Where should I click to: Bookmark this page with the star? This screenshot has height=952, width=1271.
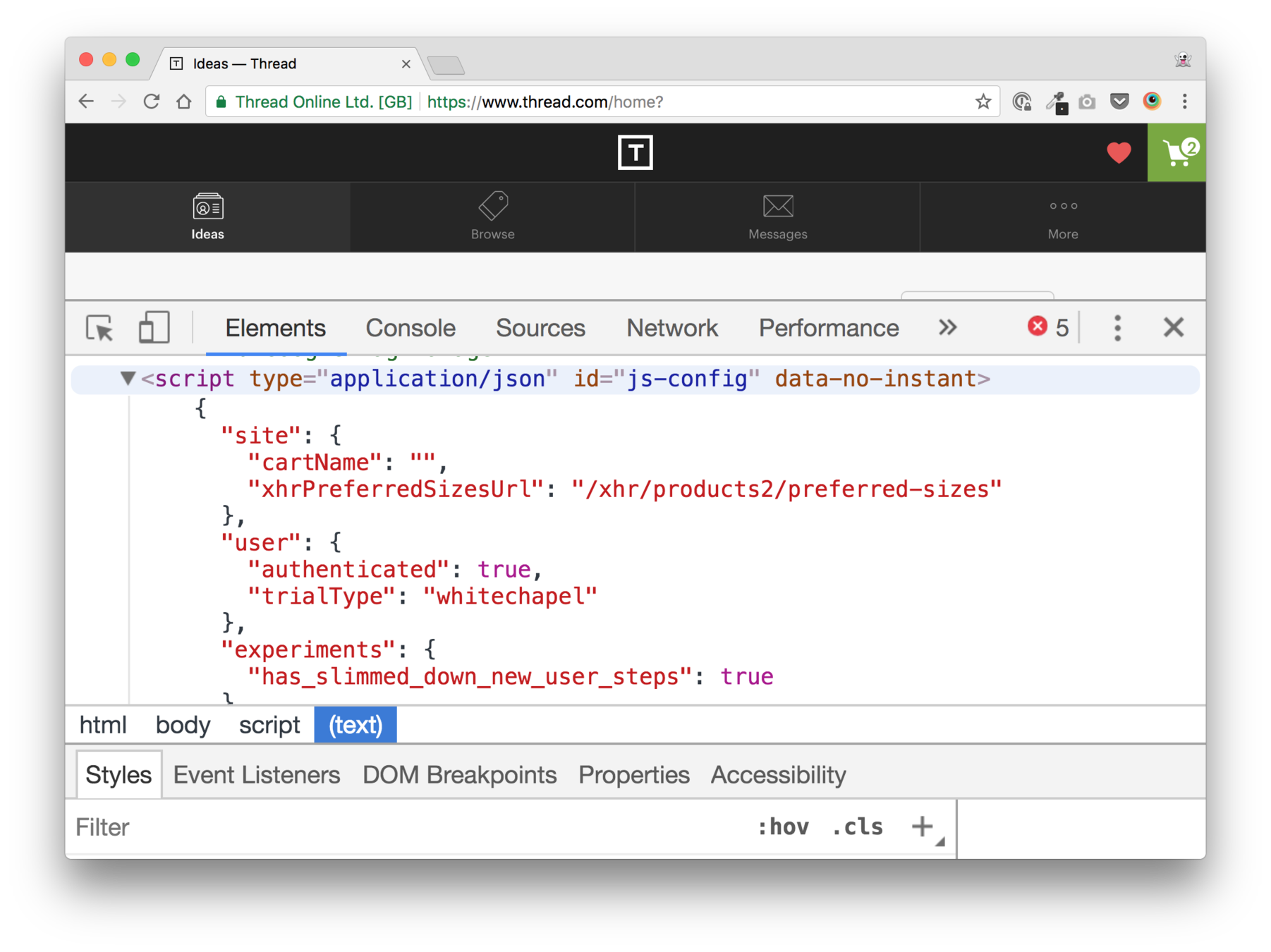(983, 102)
